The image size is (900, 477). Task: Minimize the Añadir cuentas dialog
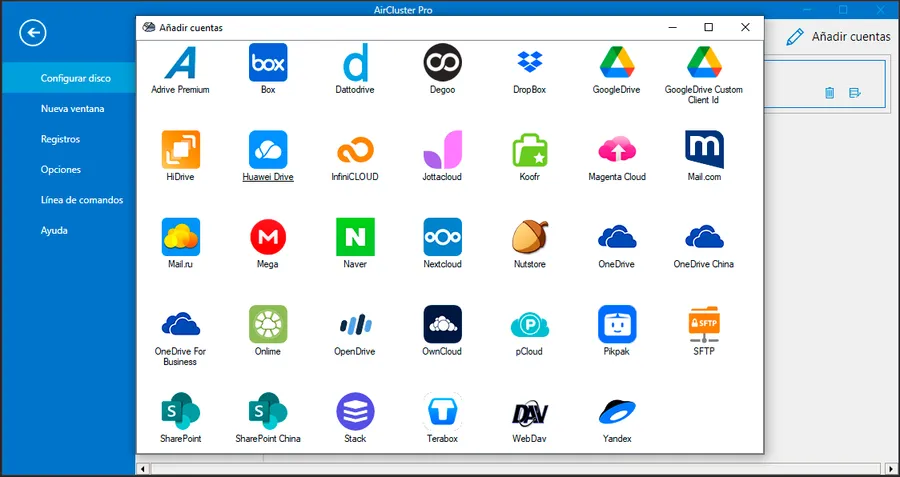coord(673,28)
